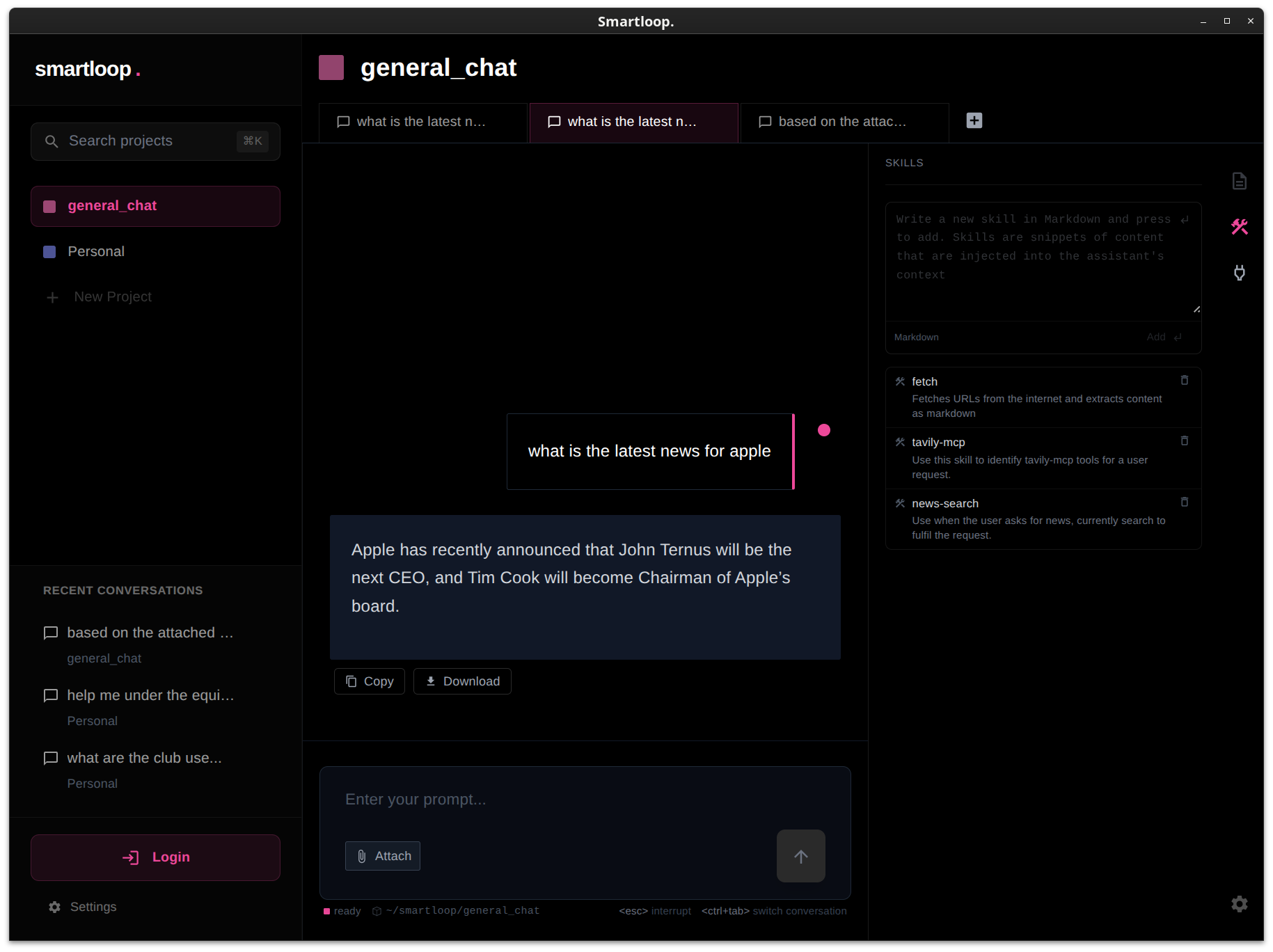Screen dimensions: 1273x952
Task: Click the 'Markdown' label under the skill editor
Action: point(916,337)
